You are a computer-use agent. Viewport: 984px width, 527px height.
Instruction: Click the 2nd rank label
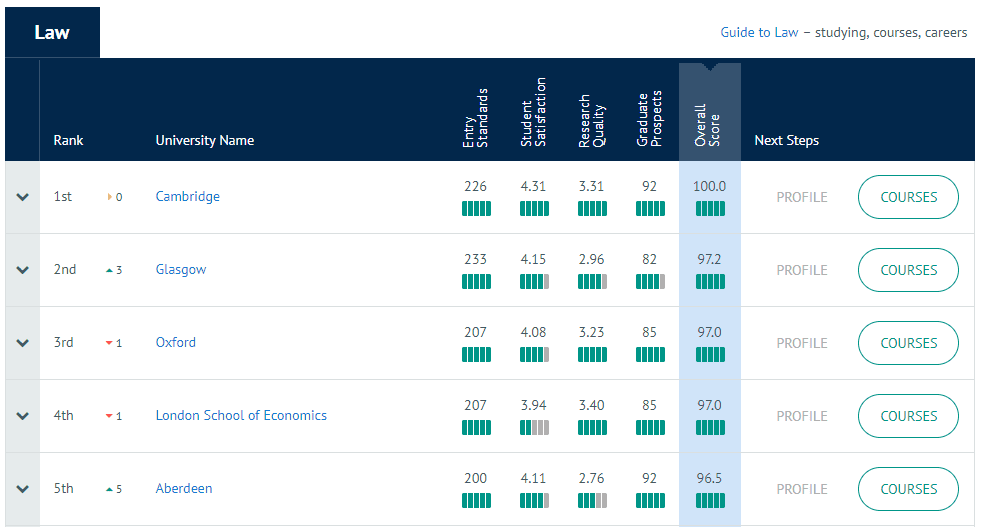tap(65, 269)
